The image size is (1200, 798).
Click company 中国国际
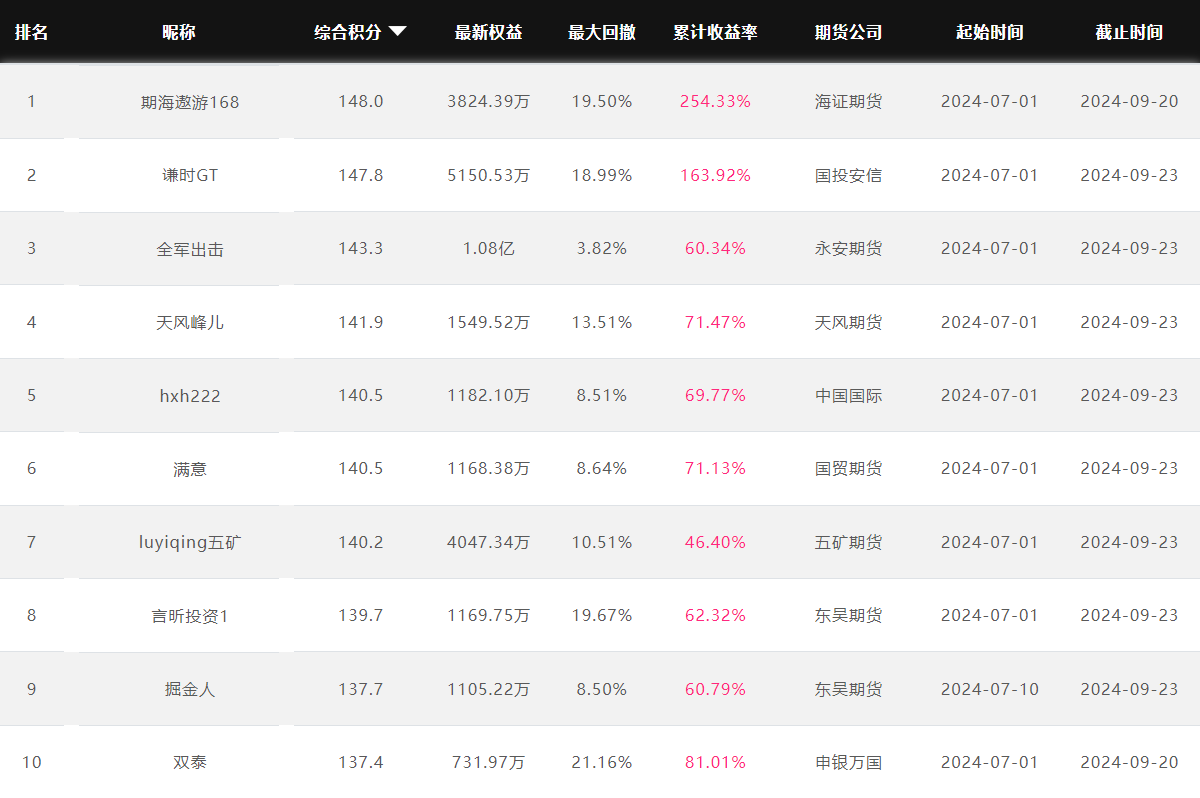coord(848,396)
